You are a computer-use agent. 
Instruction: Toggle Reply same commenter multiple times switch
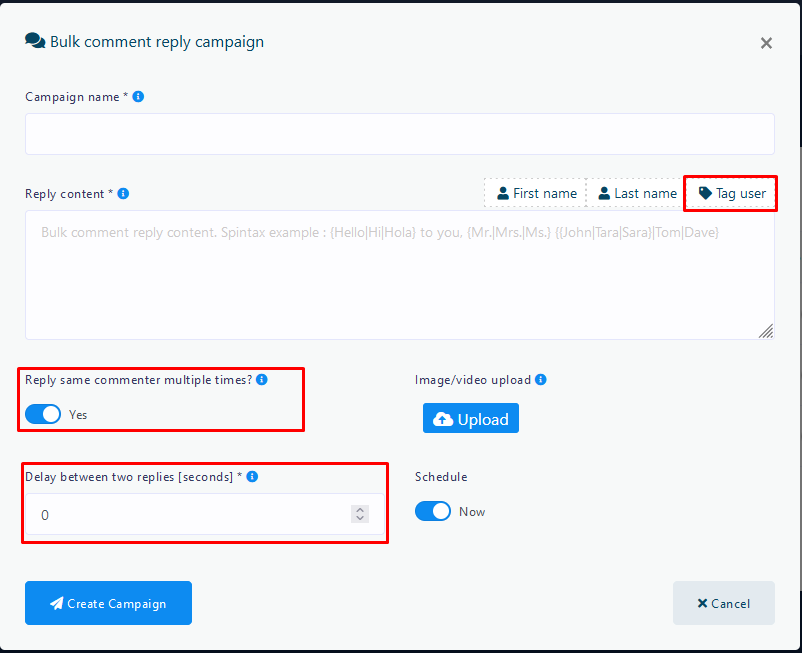43,414
